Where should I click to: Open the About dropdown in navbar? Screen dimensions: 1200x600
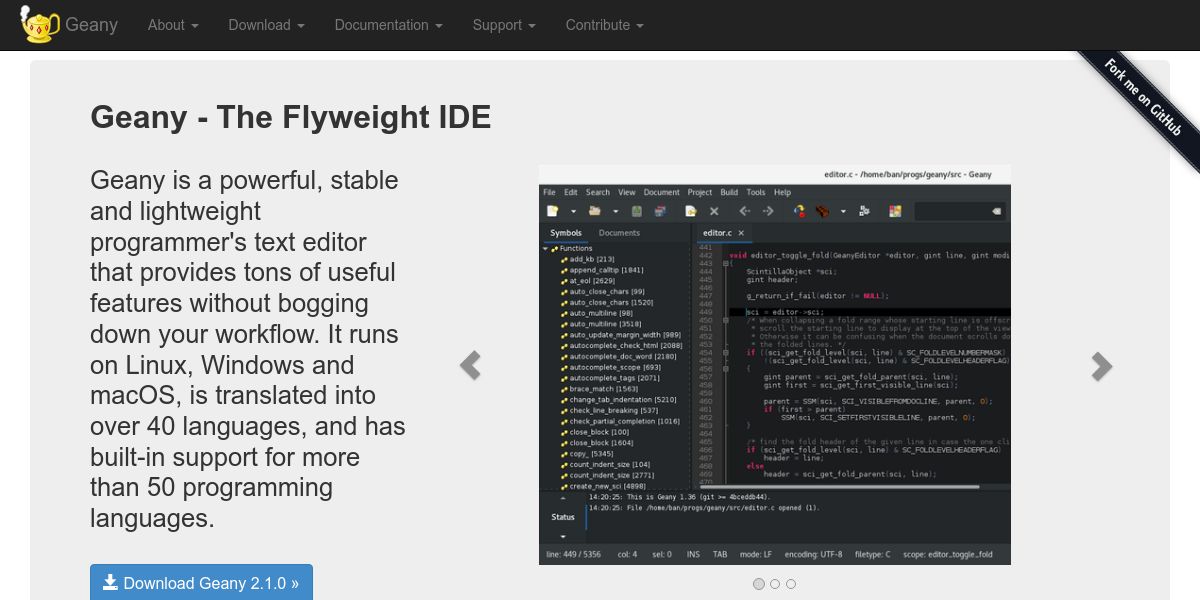click(x=173, y=25)
